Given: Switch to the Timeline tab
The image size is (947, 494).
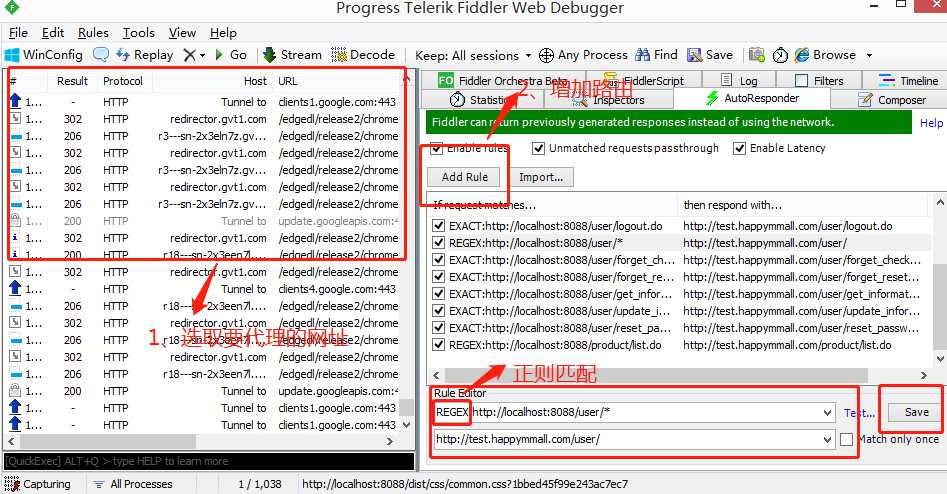Looking at the screenshot, I should (907, 80).
